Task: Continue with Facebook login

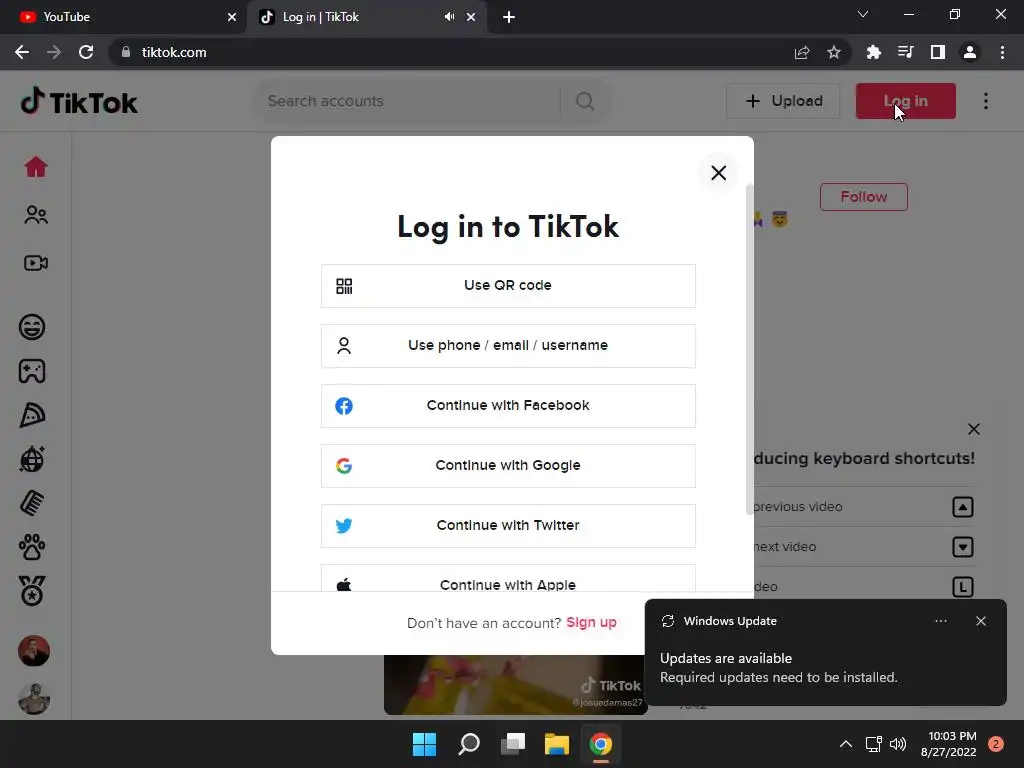Action: tap(508, 406)
